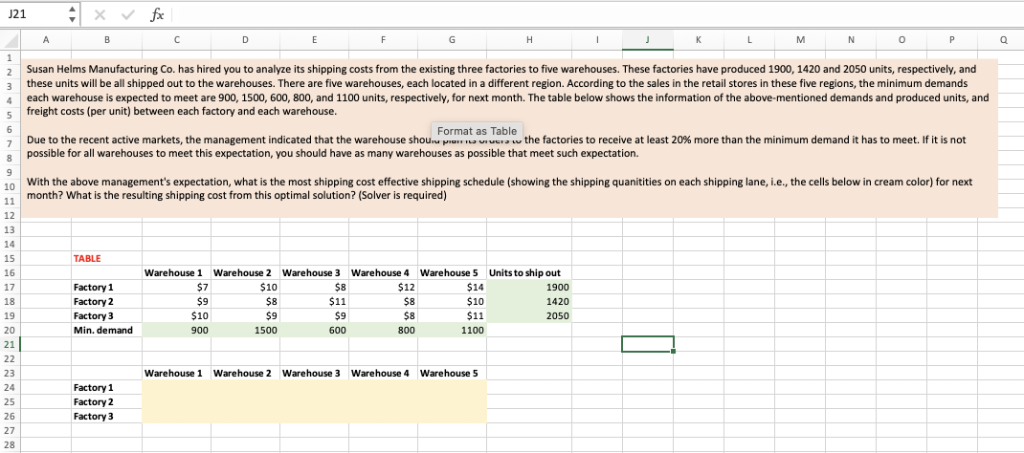Click Factory 1 to Warehouse 1 cost $7
The width and height of the screenshot is (1024, 453).
(x=176, y=287)
